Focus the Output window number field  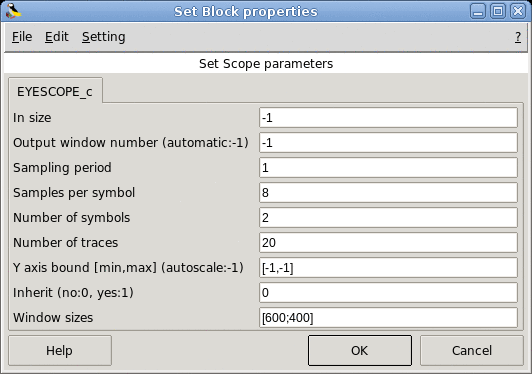click(x=388, y=143)
